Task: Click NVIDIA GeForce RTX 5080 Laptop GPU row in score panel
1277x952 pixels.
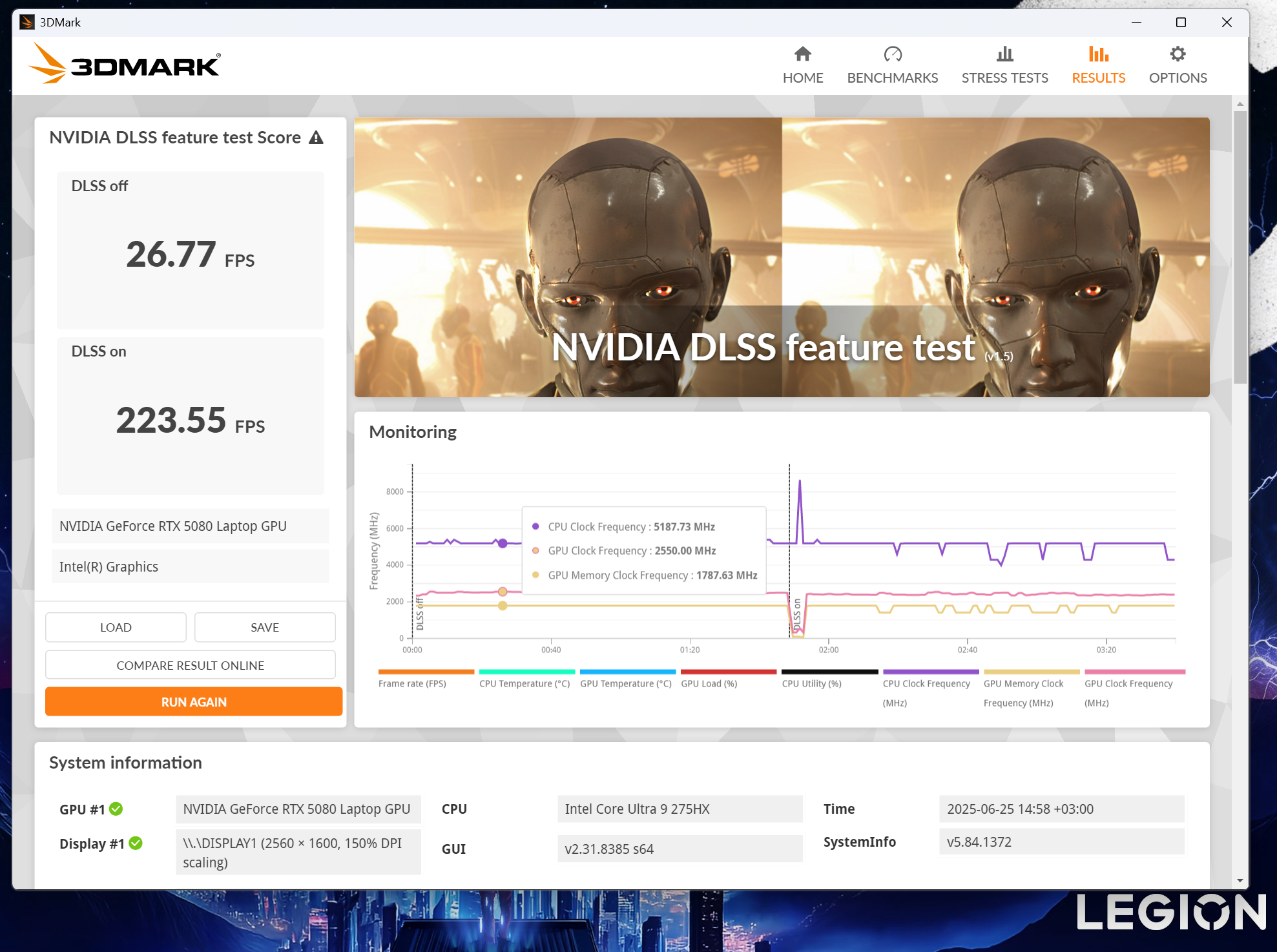Action: click(191, 526)
